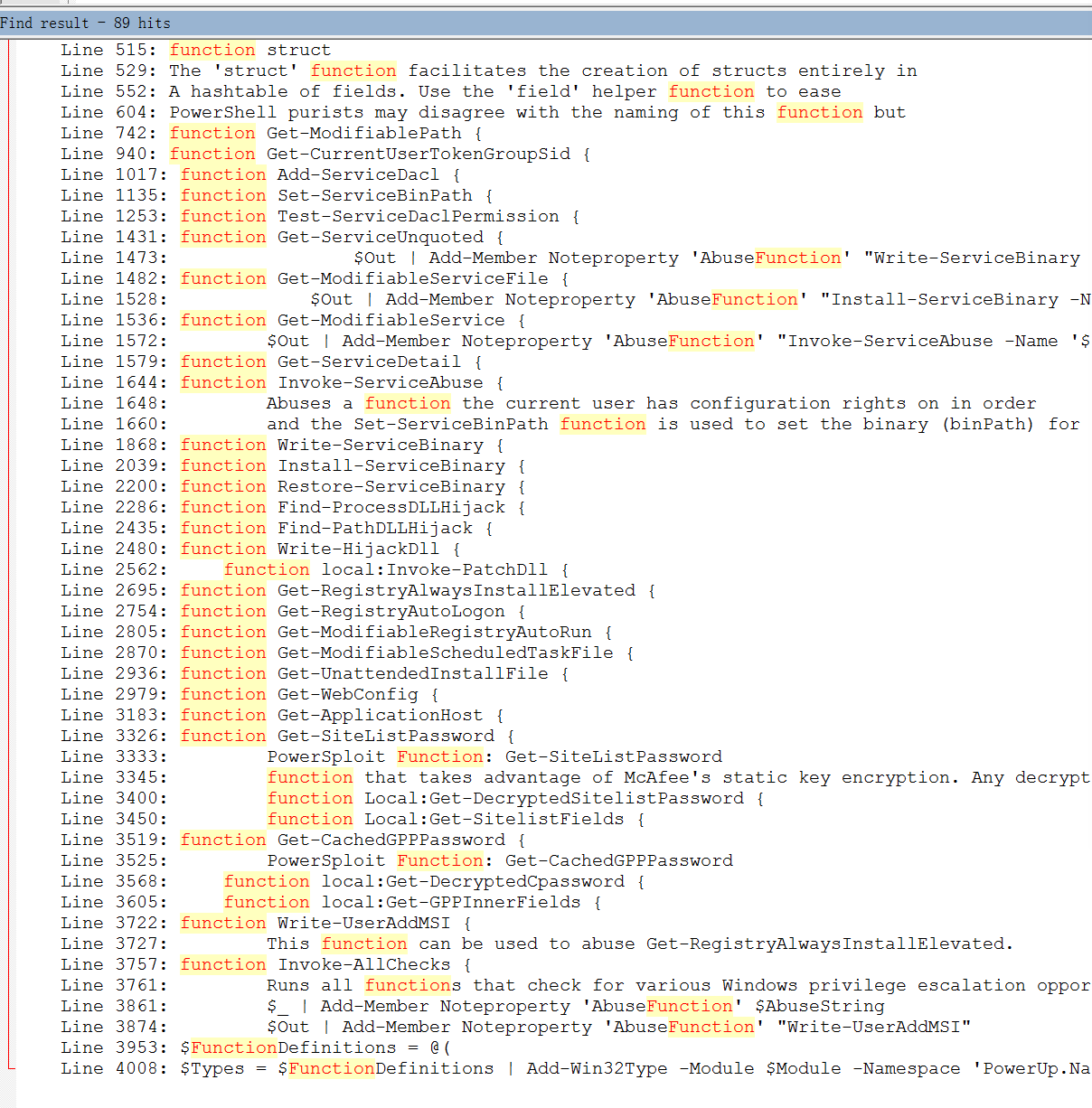Viewport: 1092px width, 1108px height.
Task: Open result Line 552 hashtable of fields
Action: tap(451, 91)
